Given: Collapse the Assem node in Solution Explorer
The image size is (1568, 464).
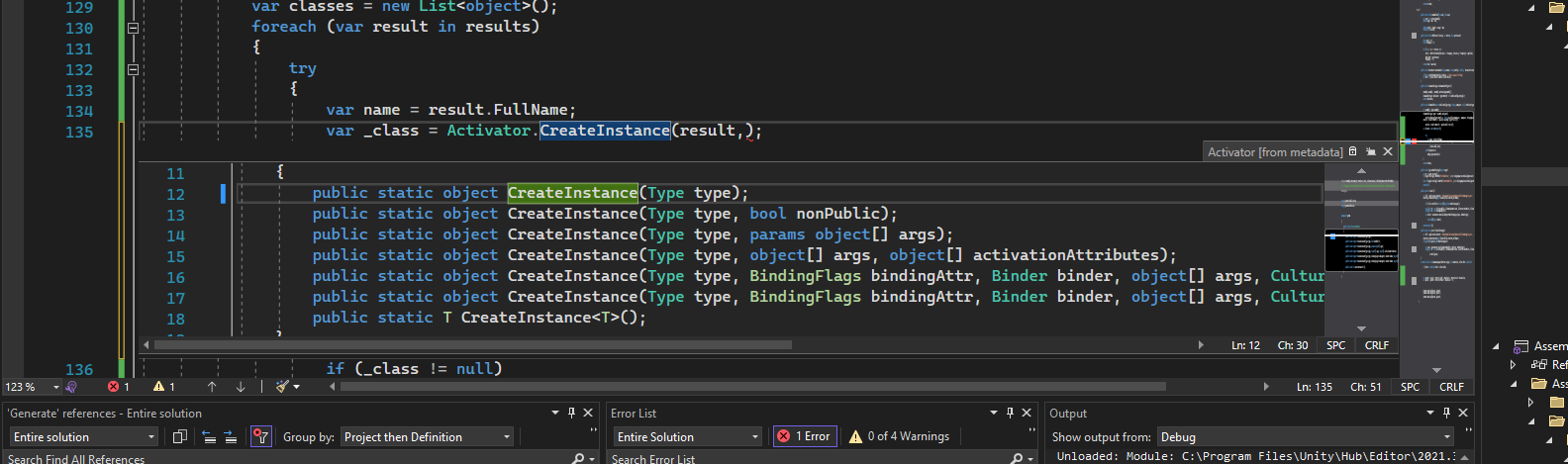Looking at the screenshot, I should click(1496, 346).
